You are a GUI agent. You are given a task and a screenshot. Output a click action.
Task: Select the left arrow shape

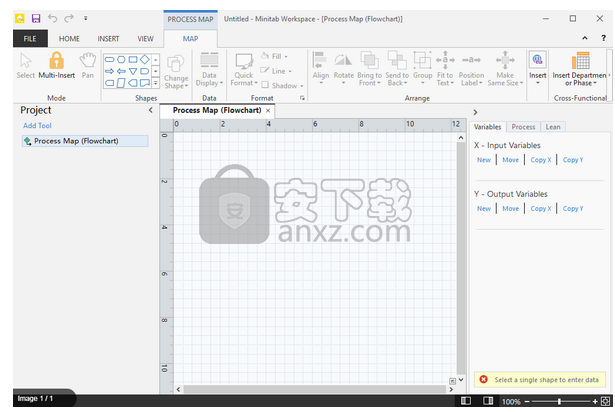[x=121, y=71]
